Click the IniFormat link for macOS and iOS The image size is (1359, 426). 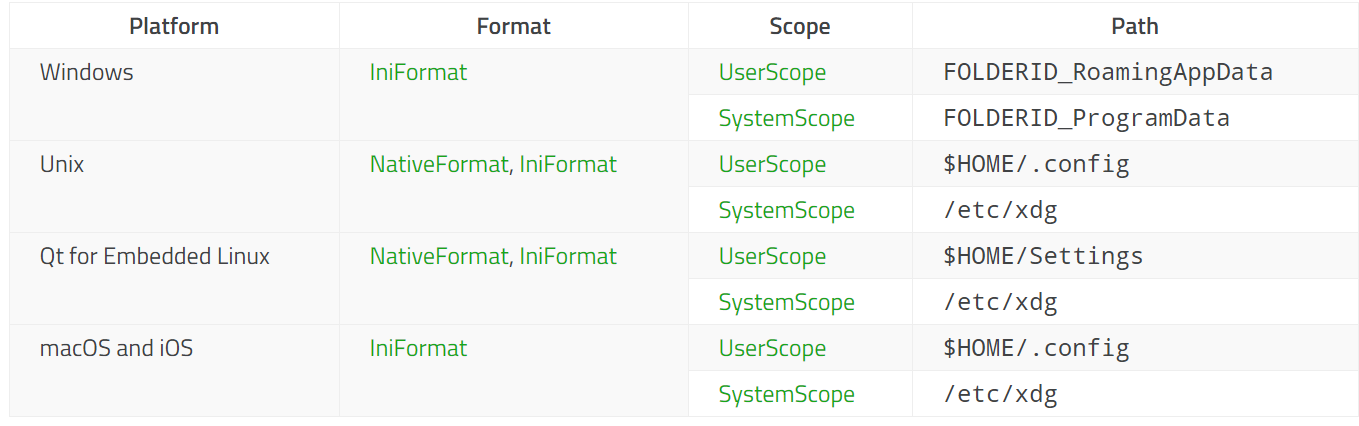[x=418, y=348]
